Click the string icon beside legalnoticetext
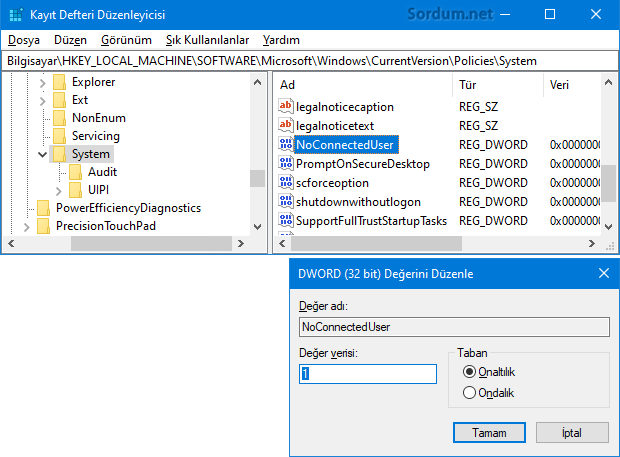This screenshot has height=457, width=620. [285, 125]
